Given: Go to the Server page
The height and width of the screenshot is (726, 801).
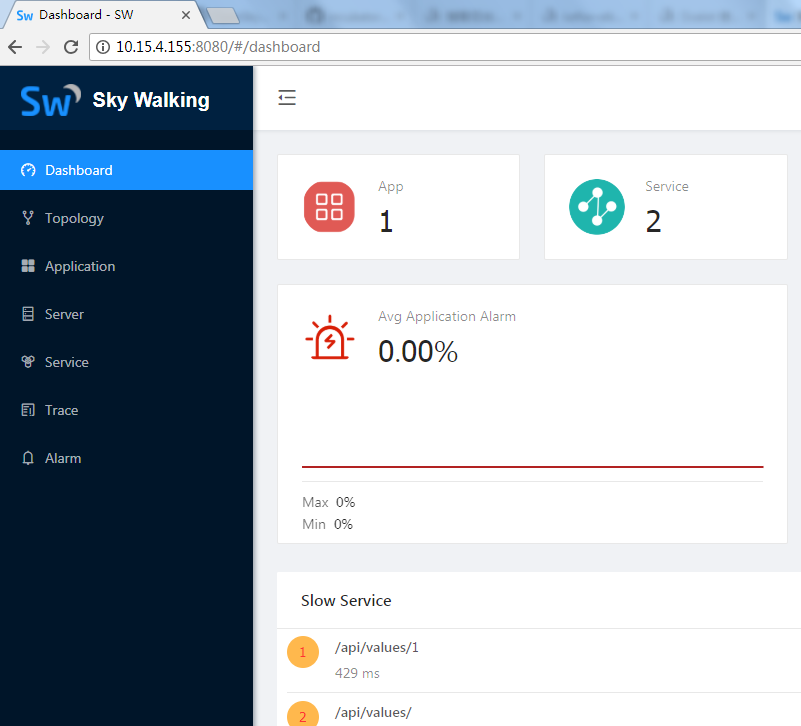Looking at the screenshot, I should [x=64, y=314].
